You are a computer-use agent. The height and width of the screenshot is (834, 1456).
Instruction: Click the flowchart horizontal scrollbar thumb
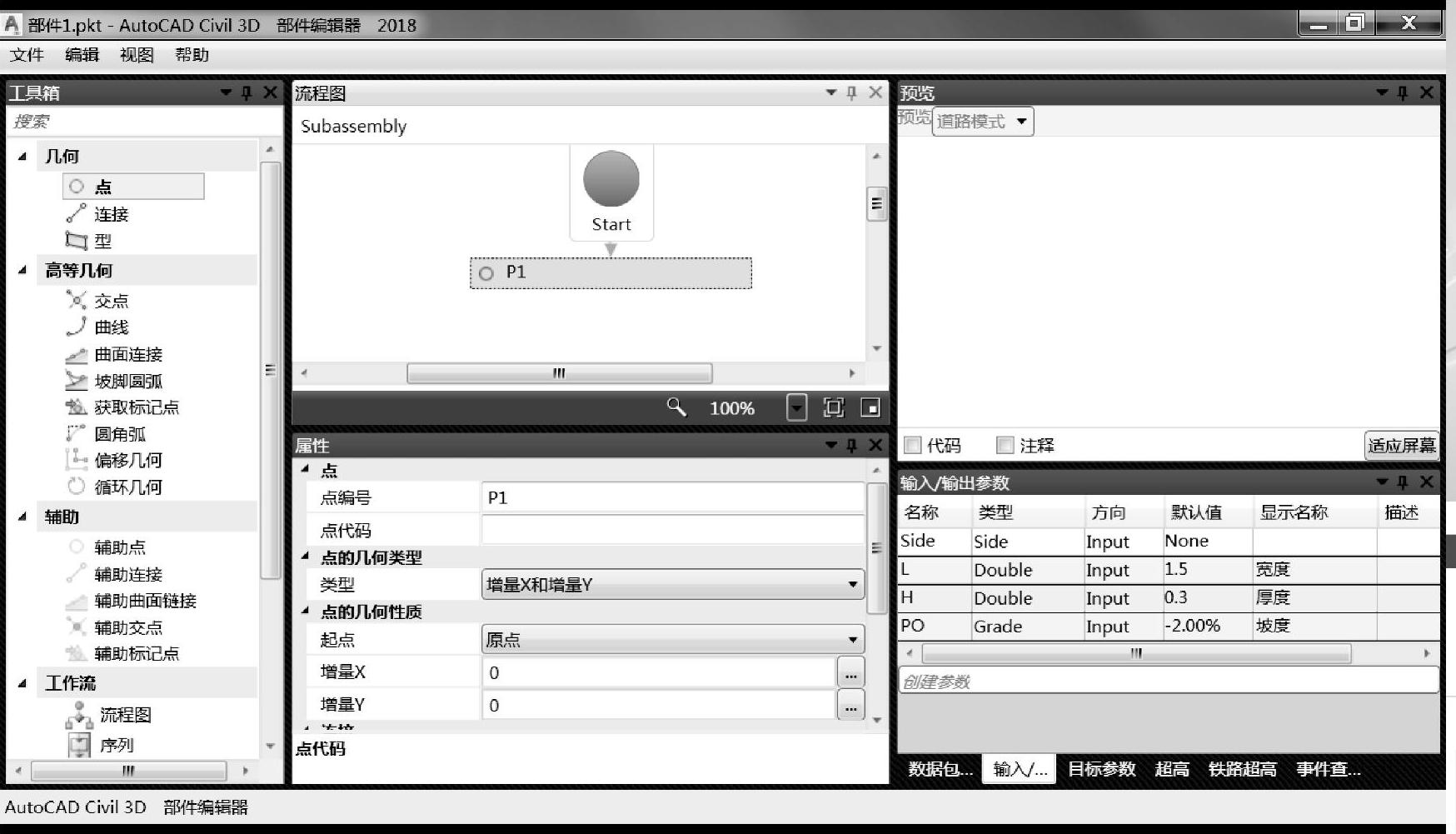coord(559,372)
